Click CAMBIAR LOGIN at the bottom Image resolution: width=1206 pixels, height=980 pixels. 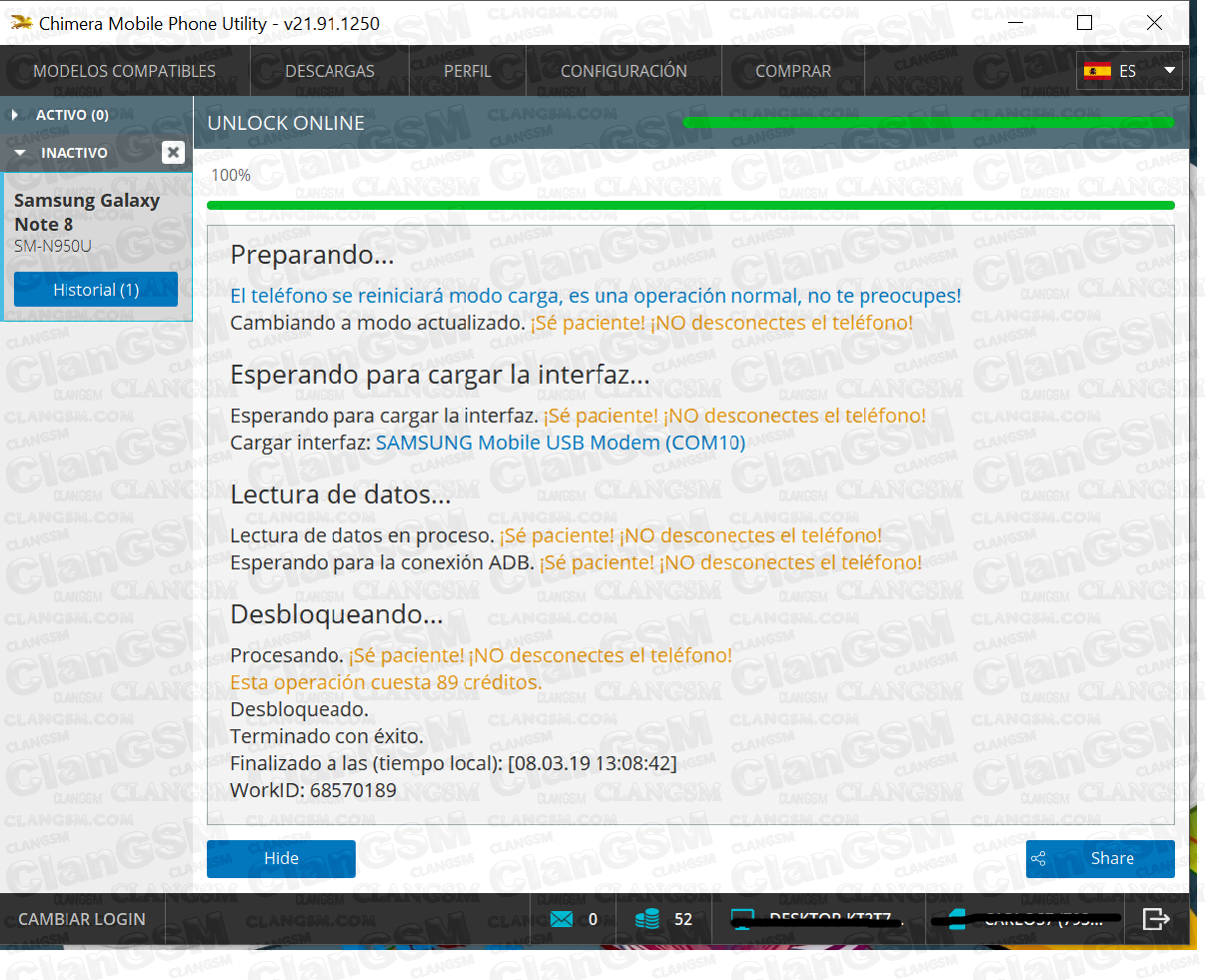click(x=82, y=919)
